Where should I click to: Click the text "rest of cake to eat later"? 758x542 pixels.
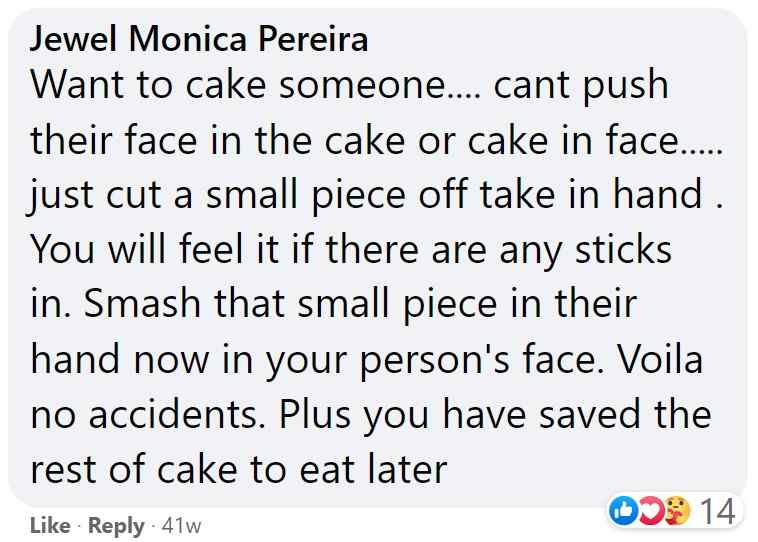[x=238, y=469]
